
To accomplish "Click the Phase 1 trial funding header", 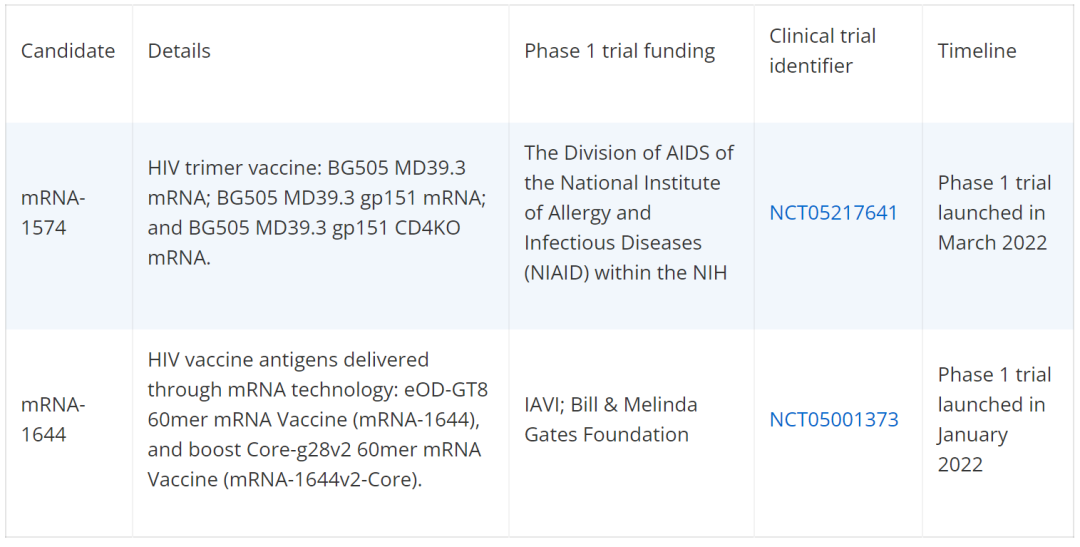I will coord(619,51).
